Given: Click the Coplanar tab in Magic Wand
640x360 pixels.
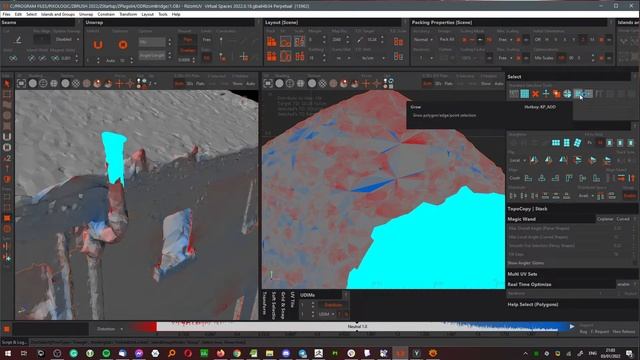Looking at the screenshot, I should coord(605,219).
